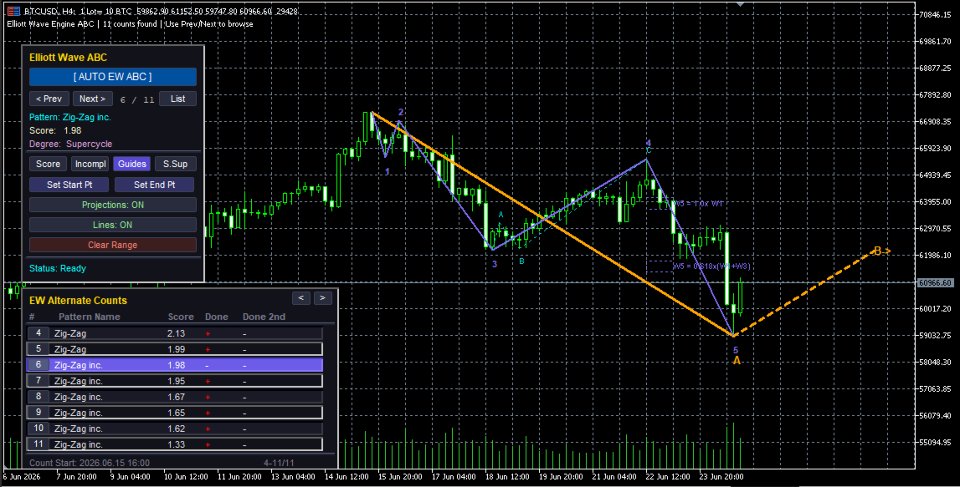Screen dimensions: 960x487
Task: Click the Score column header in counts table
Action: (x=181, y=317)
